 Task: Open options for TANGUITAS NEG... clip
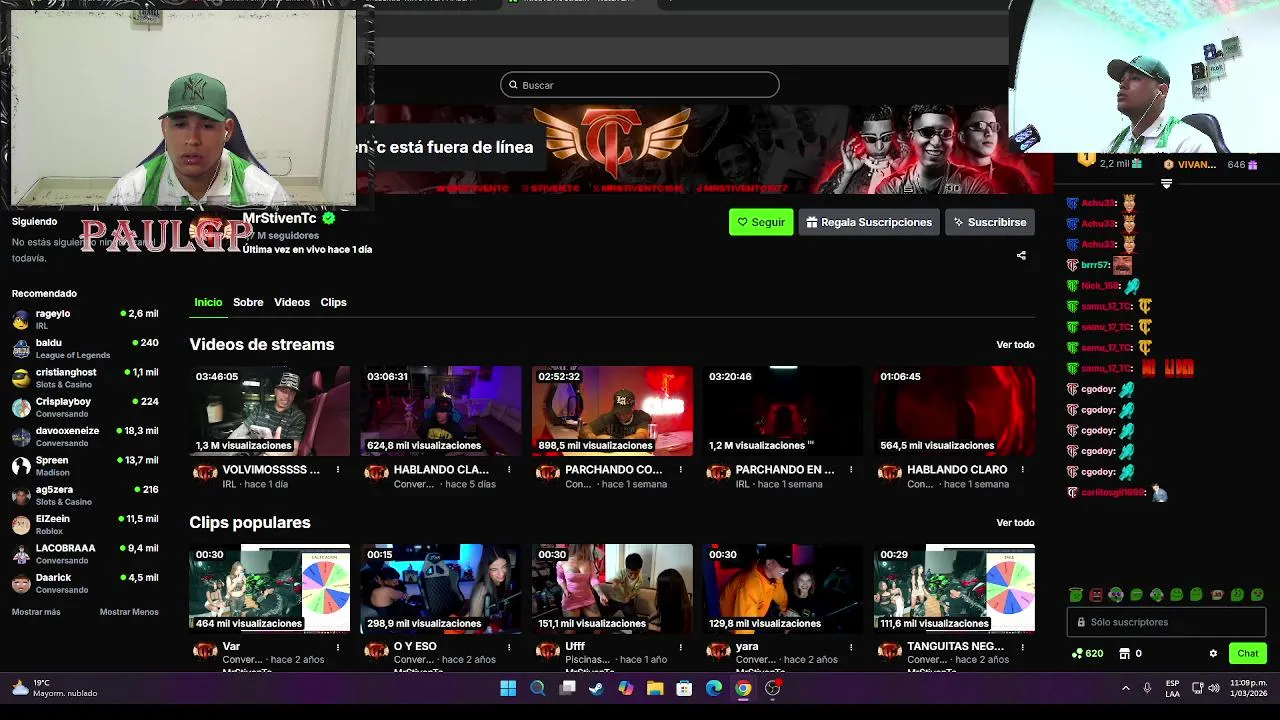[x=1022, y=647]
